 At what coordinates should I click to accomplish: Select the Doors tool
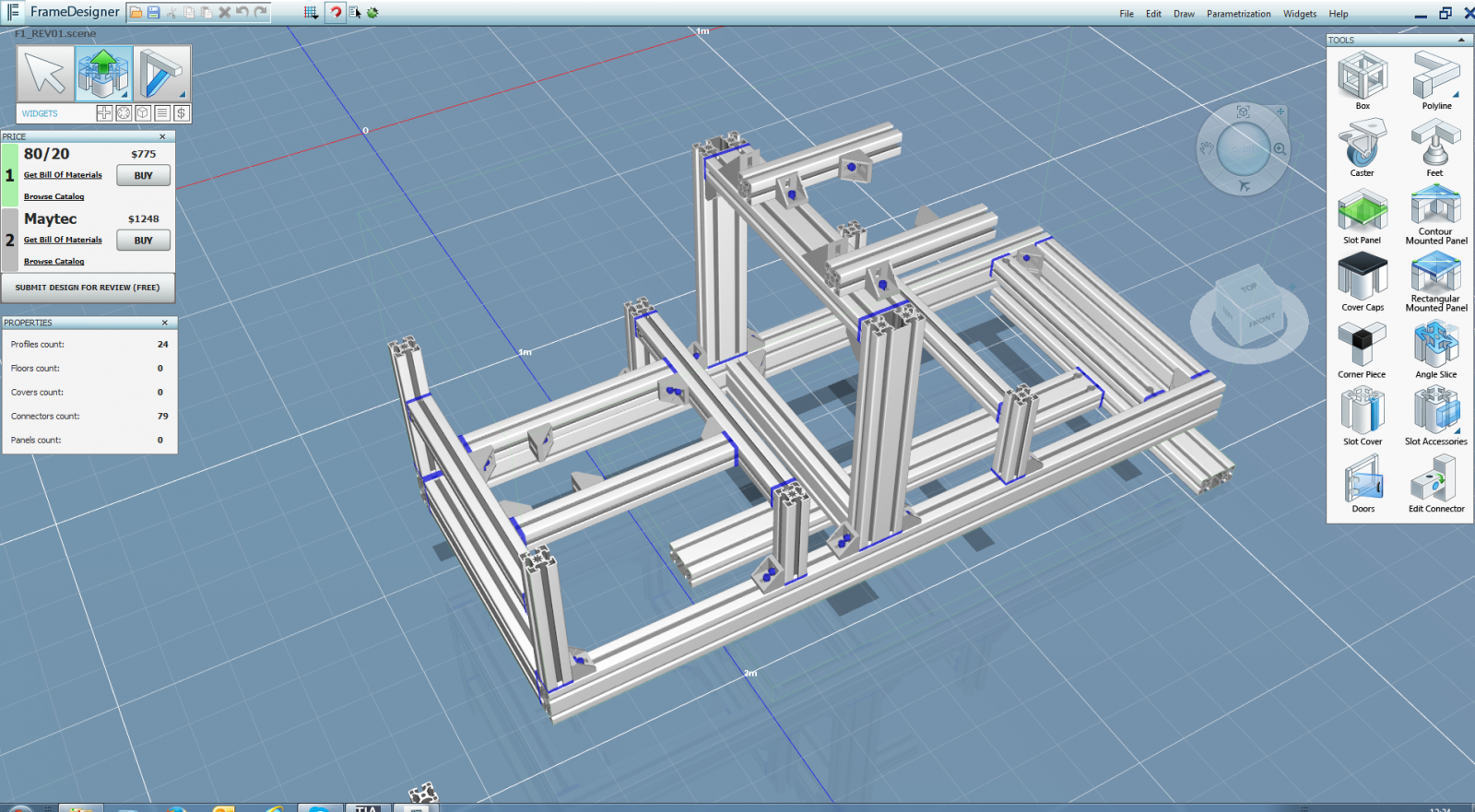point(1363,484)
